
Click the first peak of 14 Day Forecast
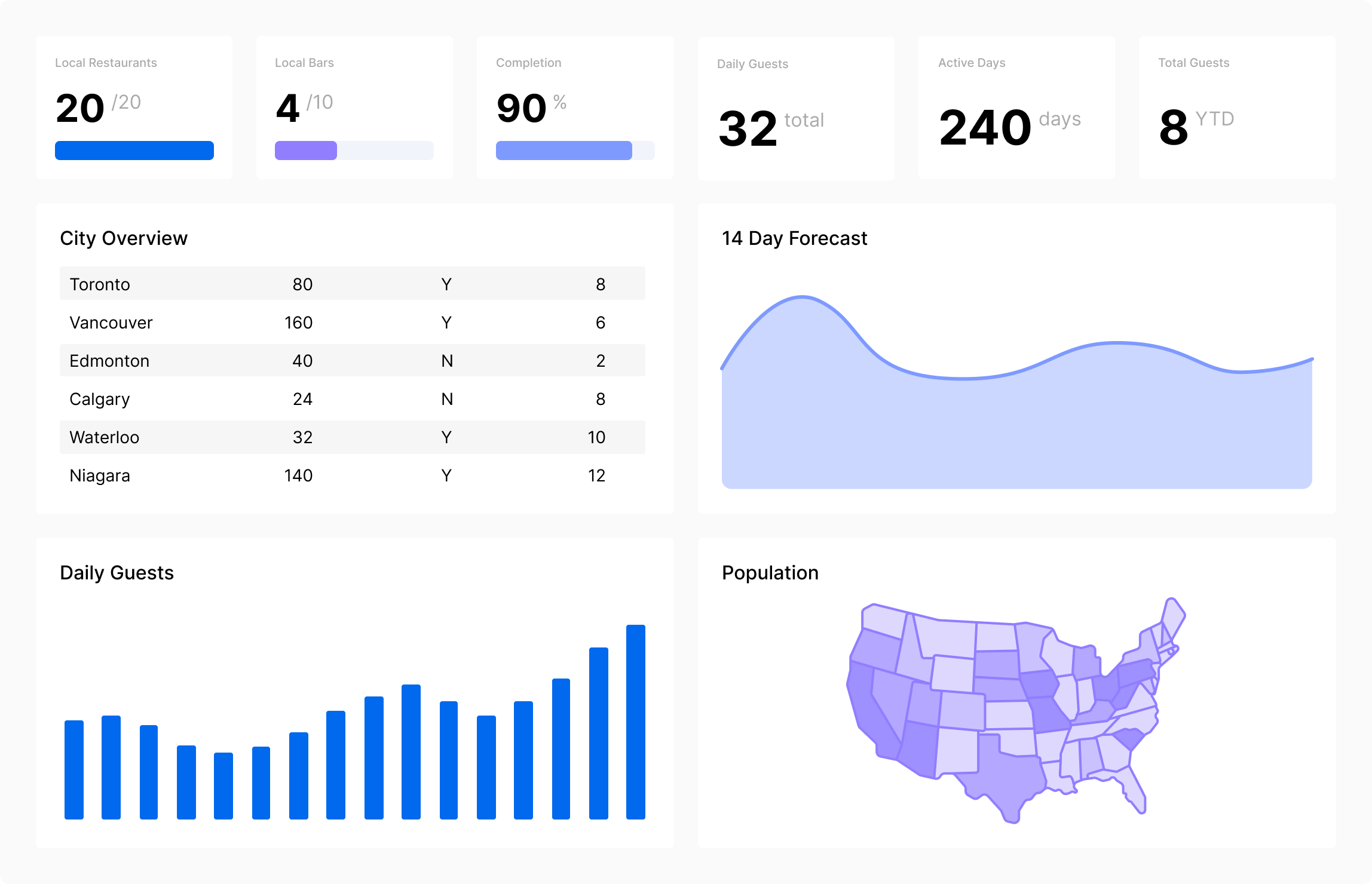802,297
